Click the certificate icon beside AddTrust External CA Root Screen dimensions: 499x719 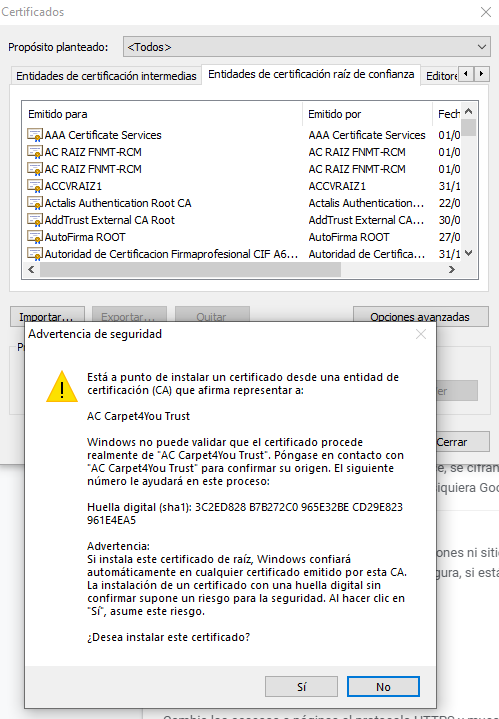tap(35, 220)
